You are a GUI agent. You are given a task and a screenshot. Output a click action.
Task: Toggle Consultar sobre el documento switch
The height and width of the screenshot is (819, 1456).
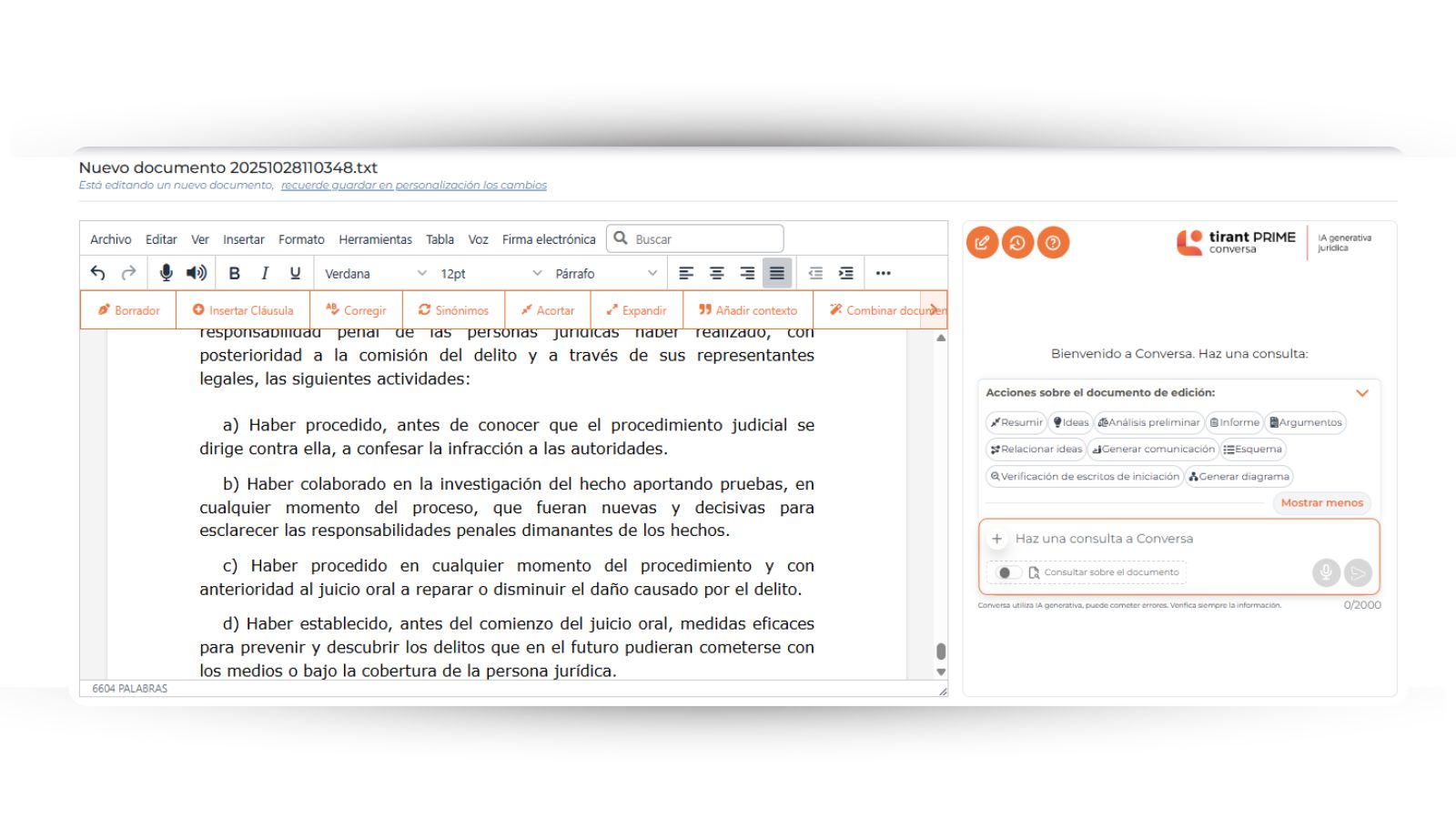pos(1006,572)
